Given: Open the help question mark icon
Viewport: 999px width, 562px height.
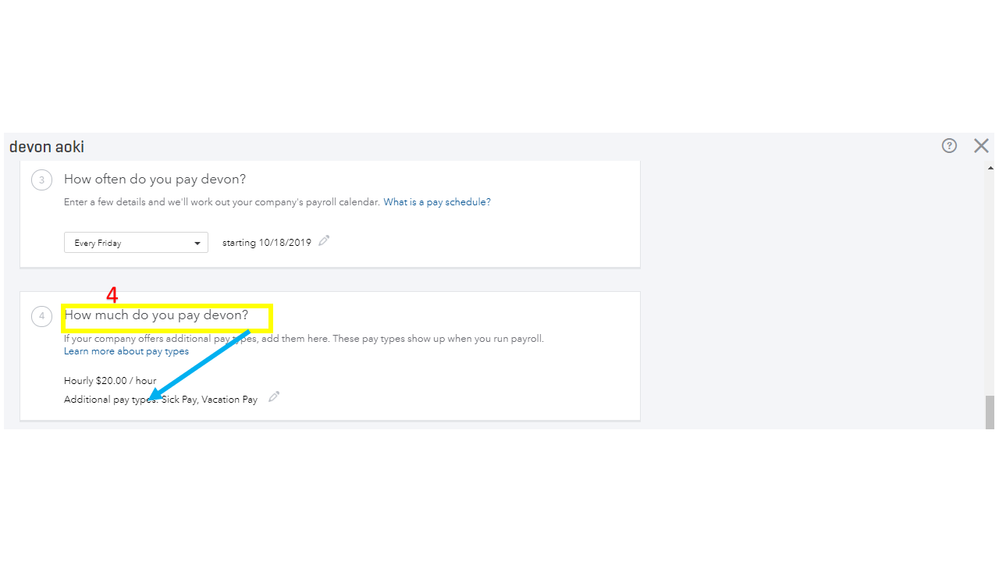Looking at the screenshot, I should click(x=949, y=146).
